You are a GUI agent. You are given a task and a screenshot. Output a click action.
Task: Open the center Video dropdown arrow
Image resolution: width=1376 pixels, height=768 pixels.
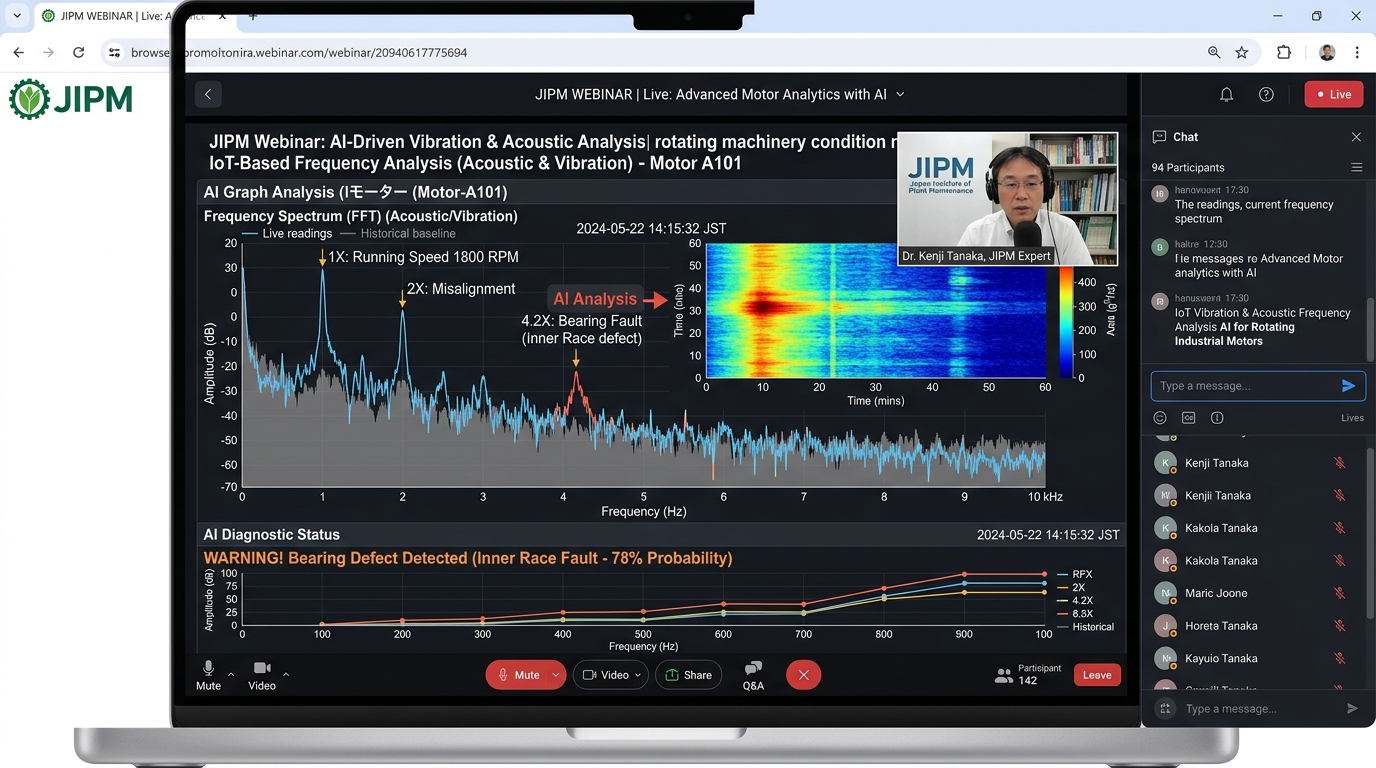click(638, 675)
